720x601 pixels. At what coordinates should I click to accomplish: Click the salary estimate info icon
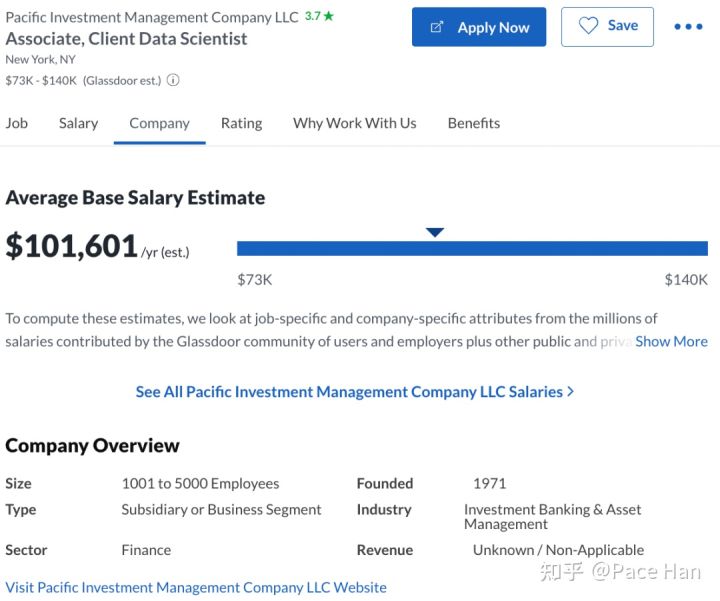173,80
